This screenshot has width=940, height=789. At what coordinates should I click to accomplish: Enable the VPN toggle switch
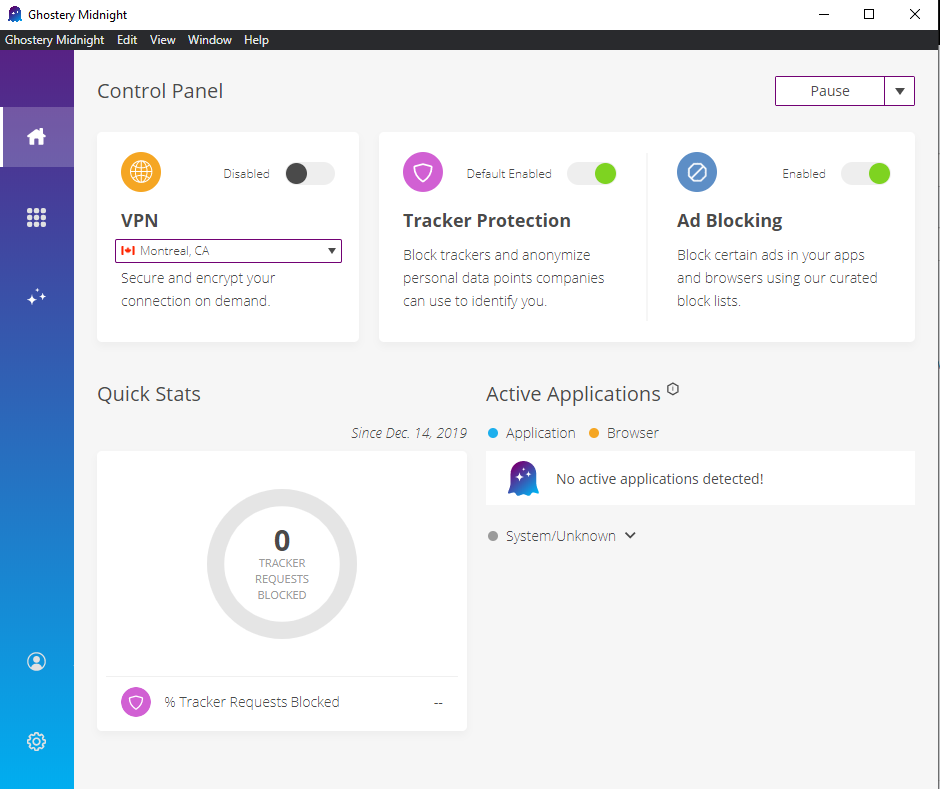[x=309, y=173]
